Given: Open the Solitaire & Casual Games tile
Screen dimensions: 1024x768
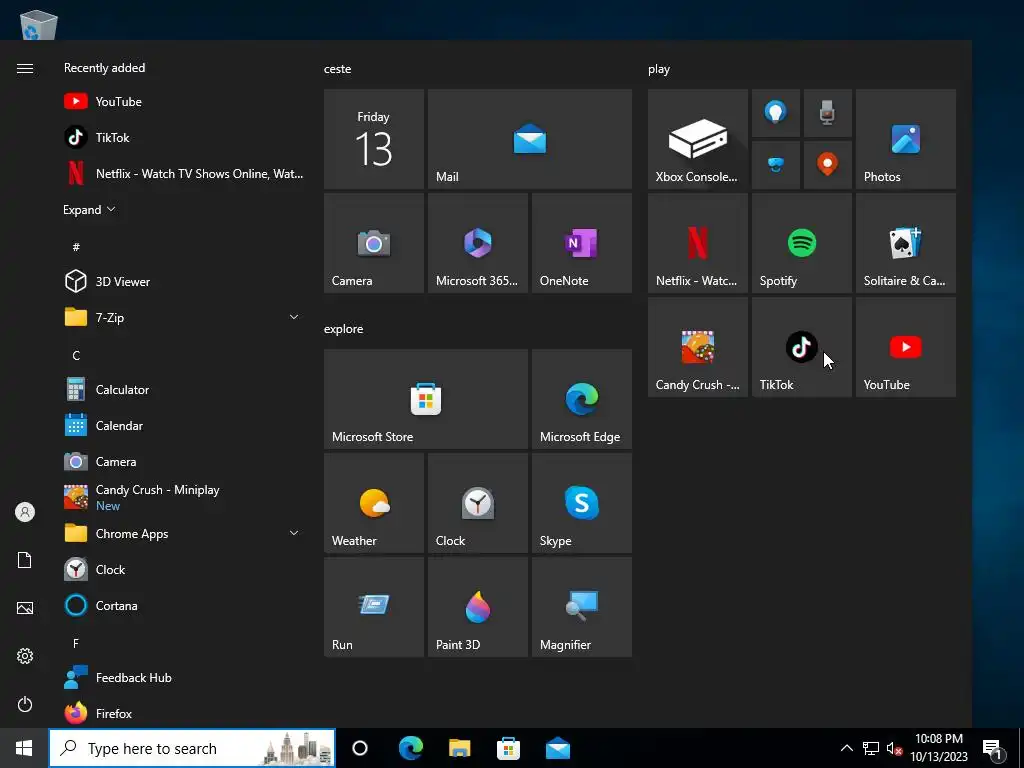Looking at the screenshot, I should click(x=906, y=243).
